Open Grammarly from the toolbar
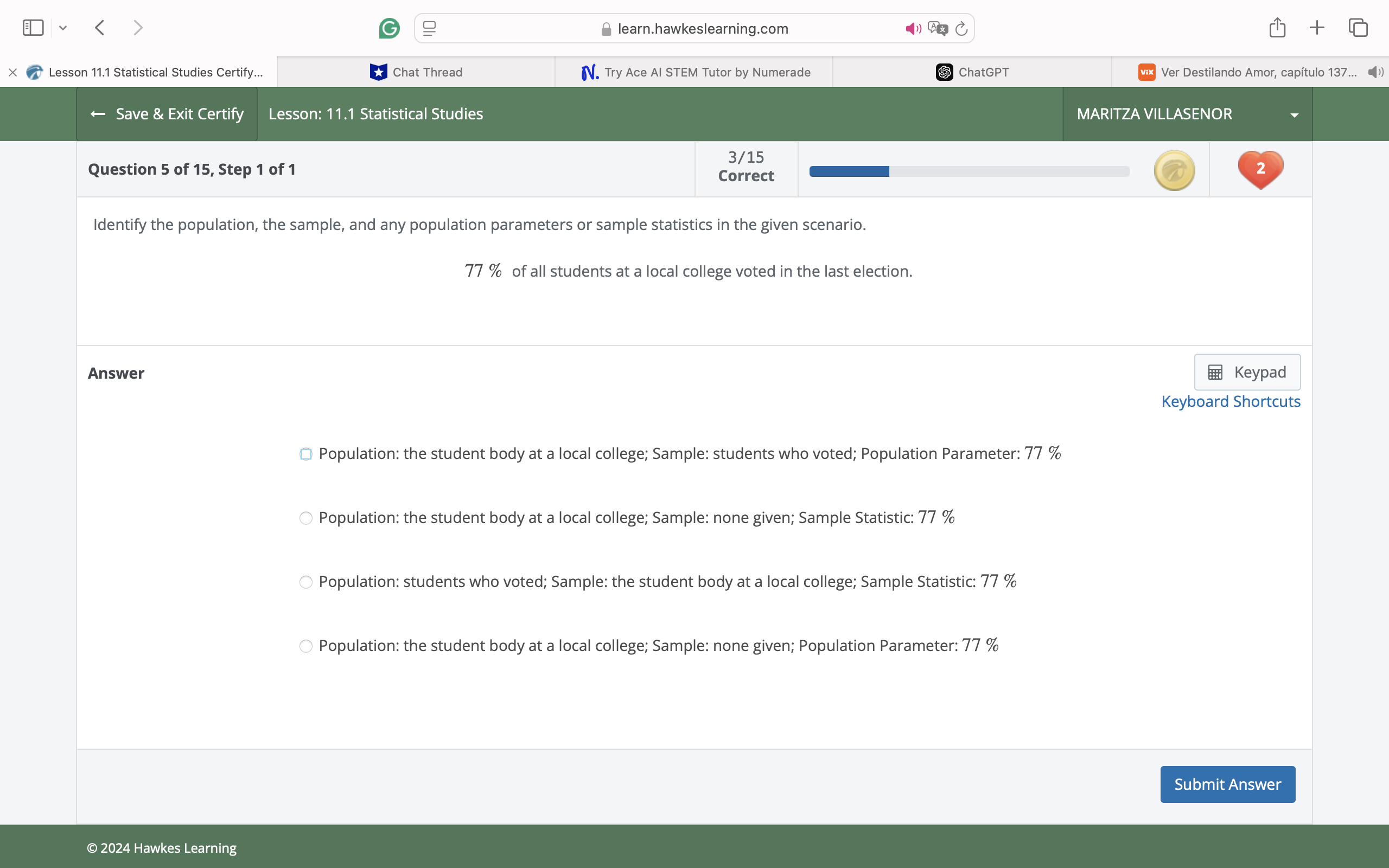Viewport: 1389px width, 868px height. click(x=390, y=28)
